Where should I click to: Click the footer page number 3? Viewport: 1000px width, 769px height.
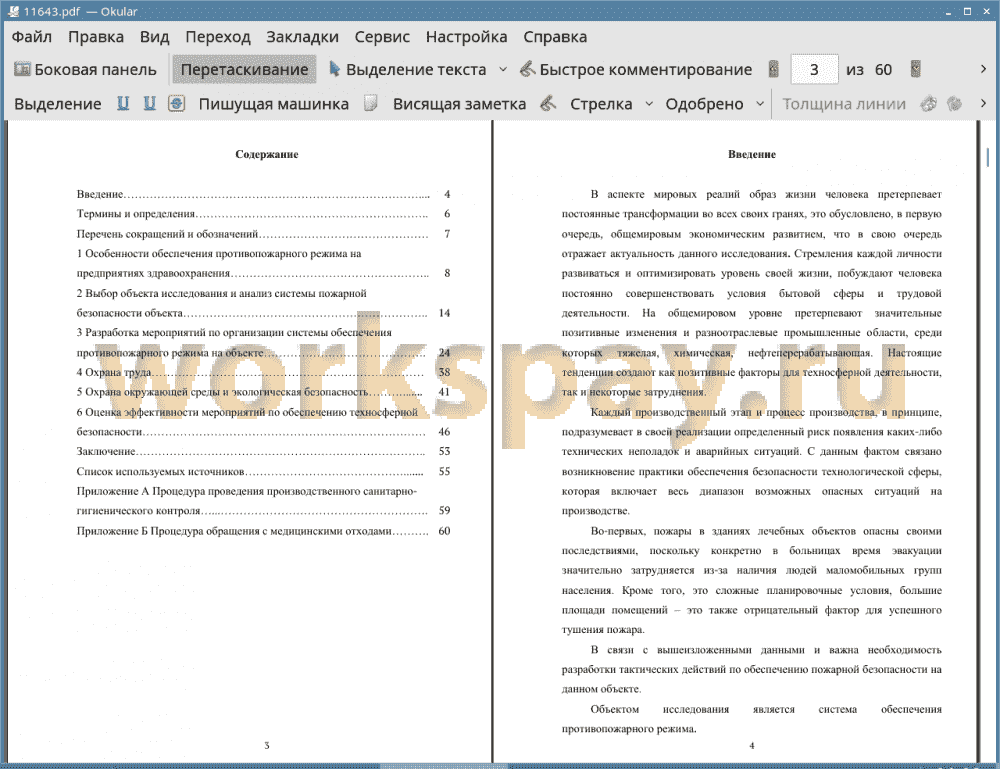(x=267, y=745)
